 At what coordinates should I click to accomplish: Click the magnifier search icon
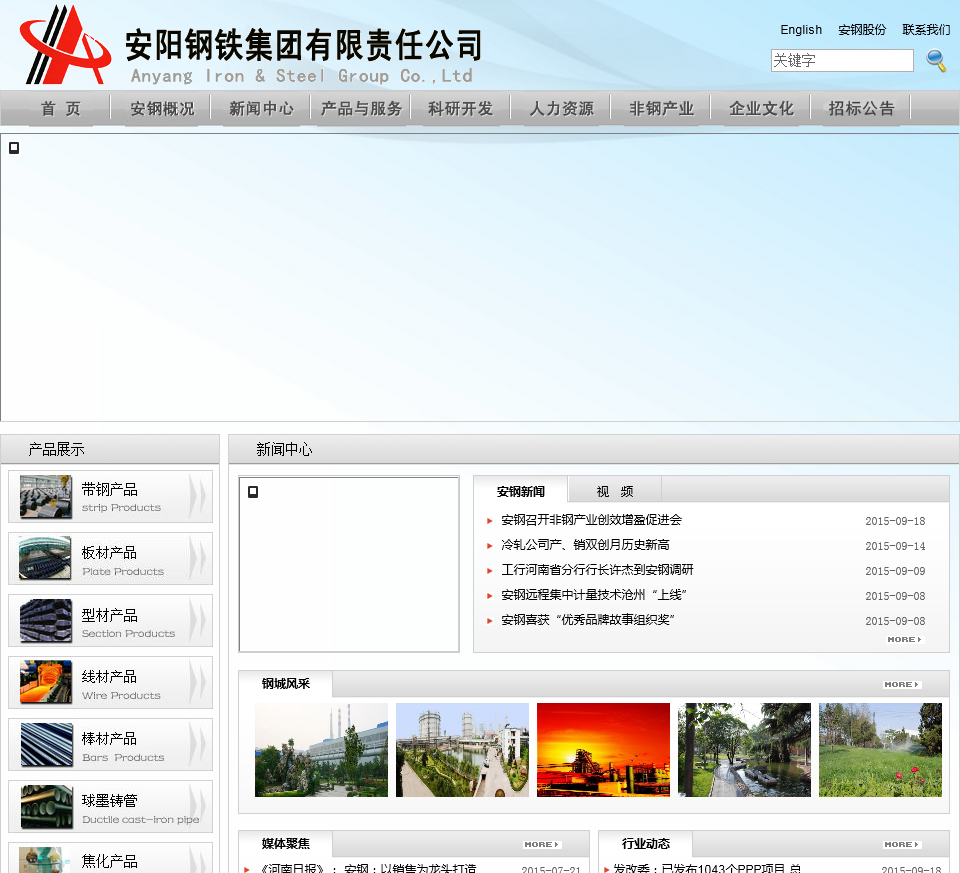pos(936,61)
